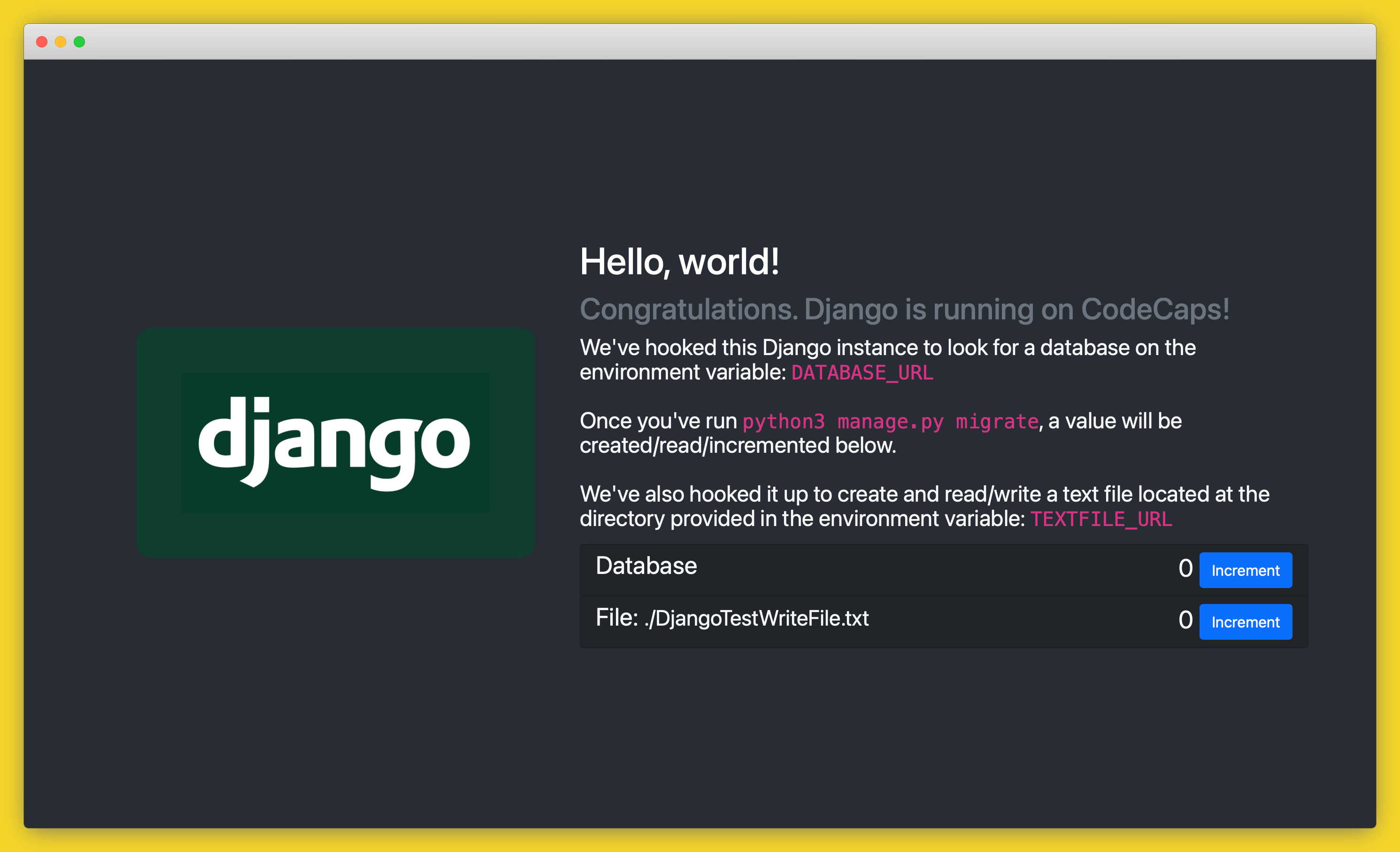Click the yellow traffic light window control
1400x852 pixels.
click(x=60, y=41)
